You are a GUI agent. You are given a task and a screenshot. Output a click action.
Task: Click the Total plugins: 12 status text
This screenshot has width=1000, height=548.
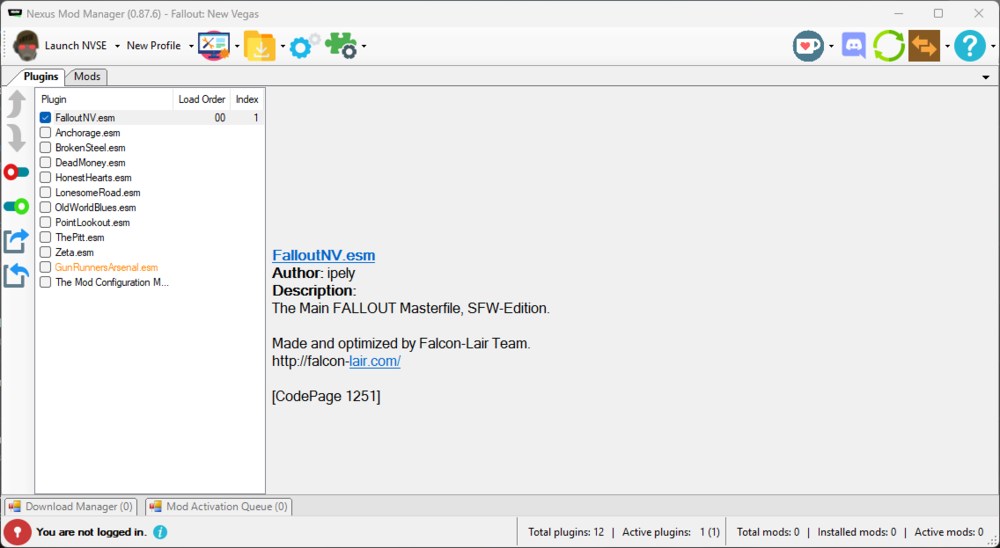pos(566,532)
